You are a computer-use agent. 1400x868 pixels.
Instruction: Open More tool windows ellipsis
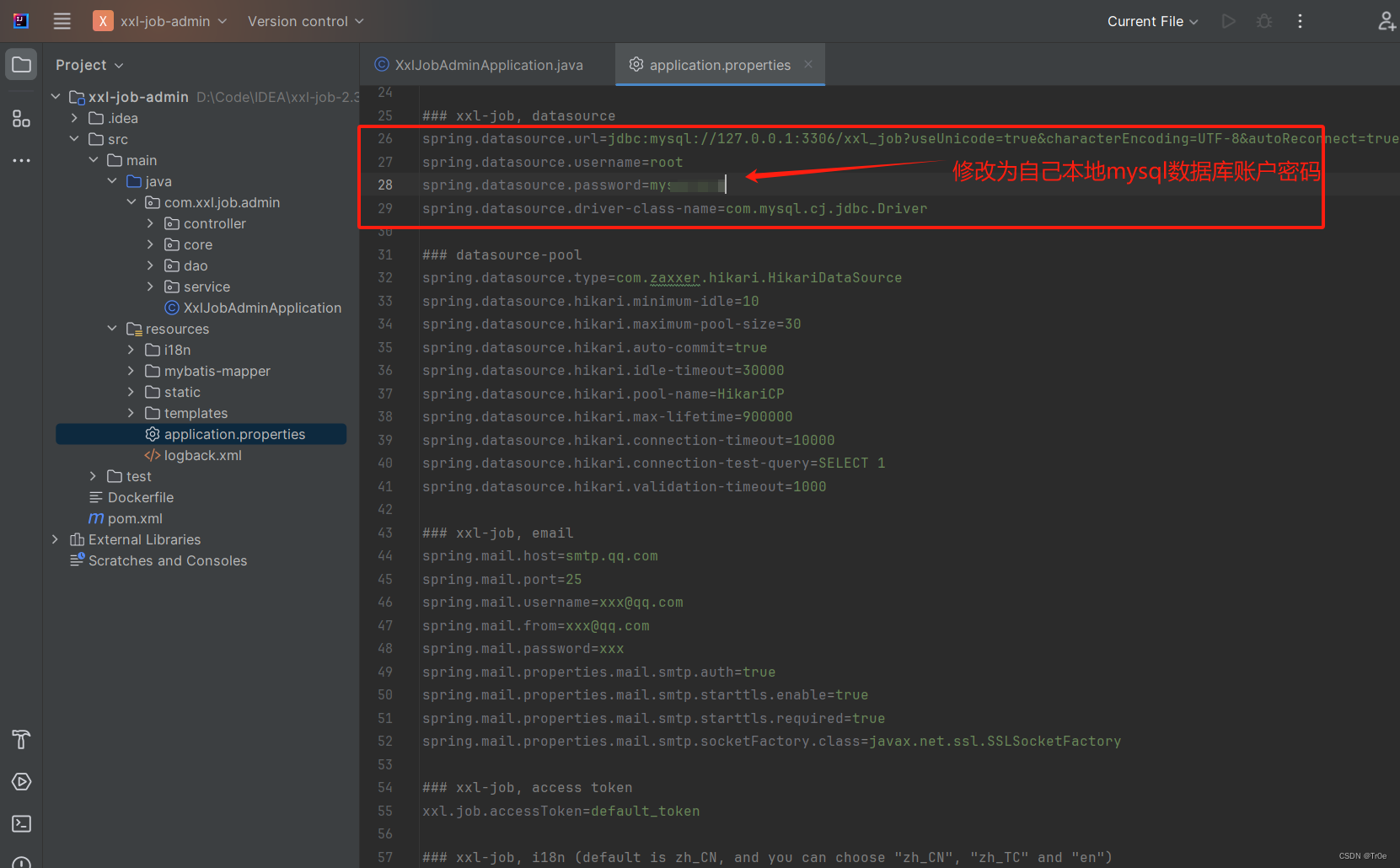[21, 160]
